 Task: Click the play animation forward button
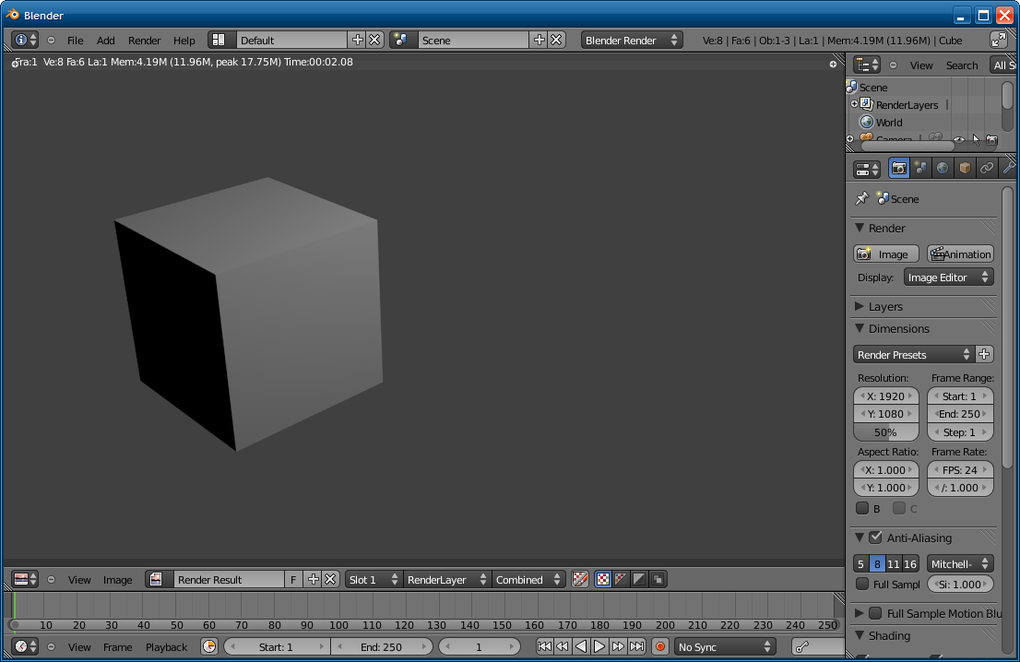coord(599,647)
